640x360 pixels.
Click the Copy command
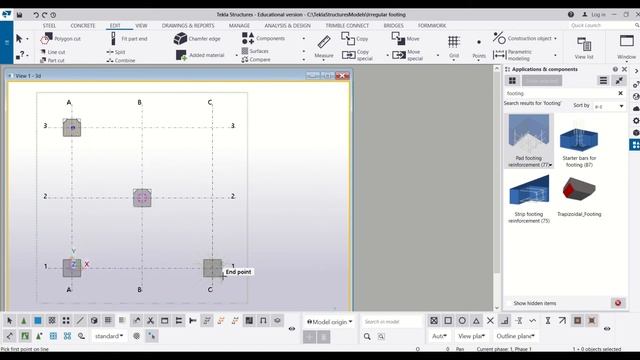(355, 39)
